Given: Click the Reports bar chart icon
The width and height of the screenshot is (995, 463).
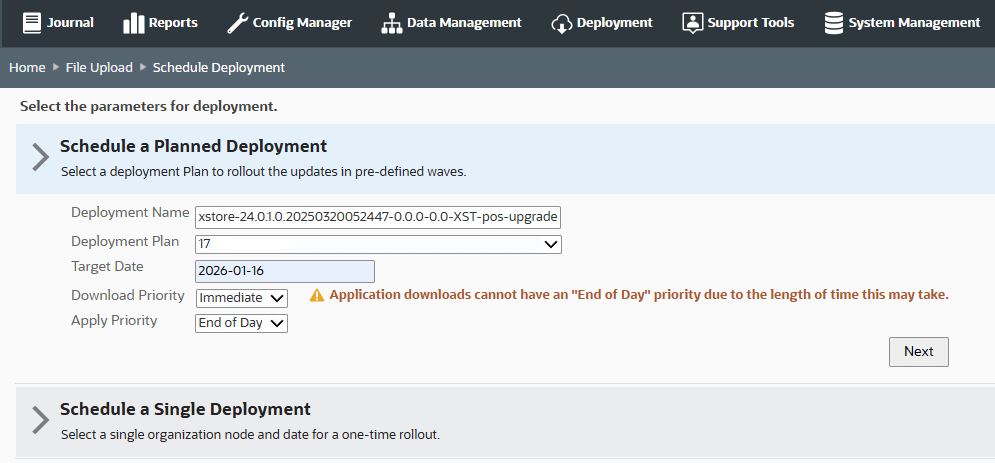Looking at the screenshot, I should click(x=134, y=23).
